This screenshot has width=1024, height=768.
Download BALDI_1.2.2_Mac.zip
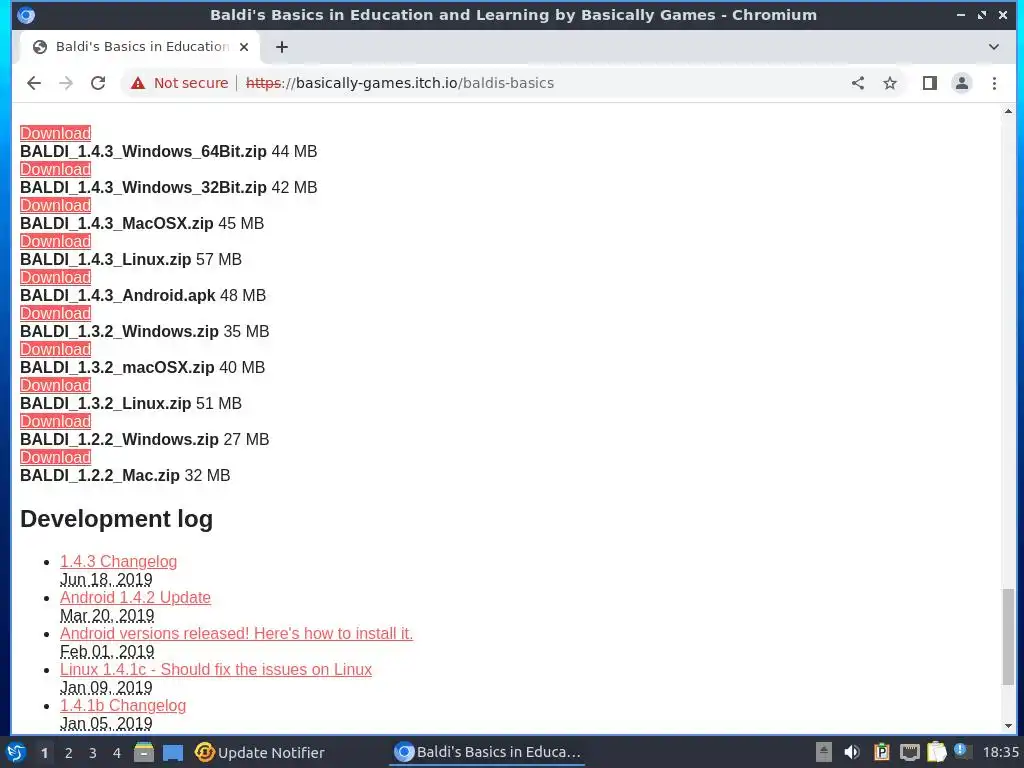tap(56, 457)
